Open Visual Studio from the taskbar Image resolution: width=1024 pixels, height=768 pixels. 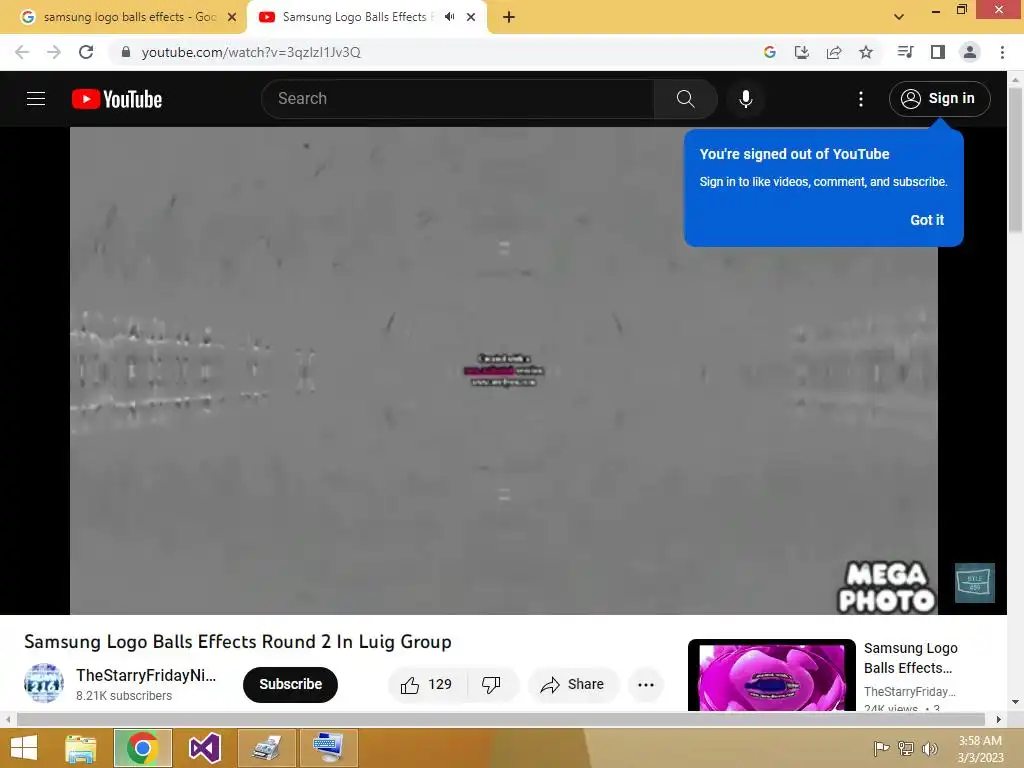pyautogui.click(x=204, y=748)
